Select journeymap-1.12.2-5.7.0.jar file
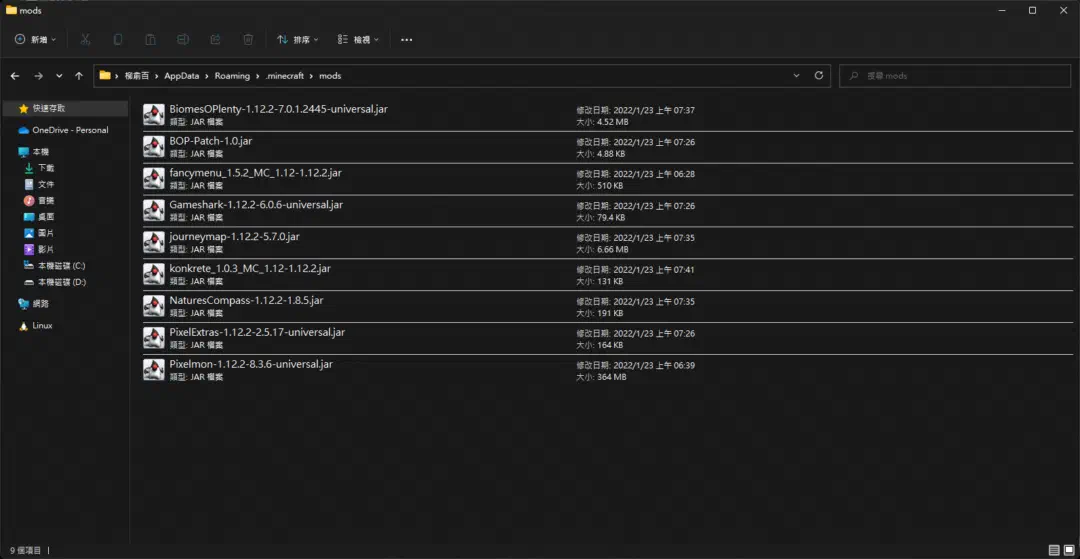 [608, 242]
